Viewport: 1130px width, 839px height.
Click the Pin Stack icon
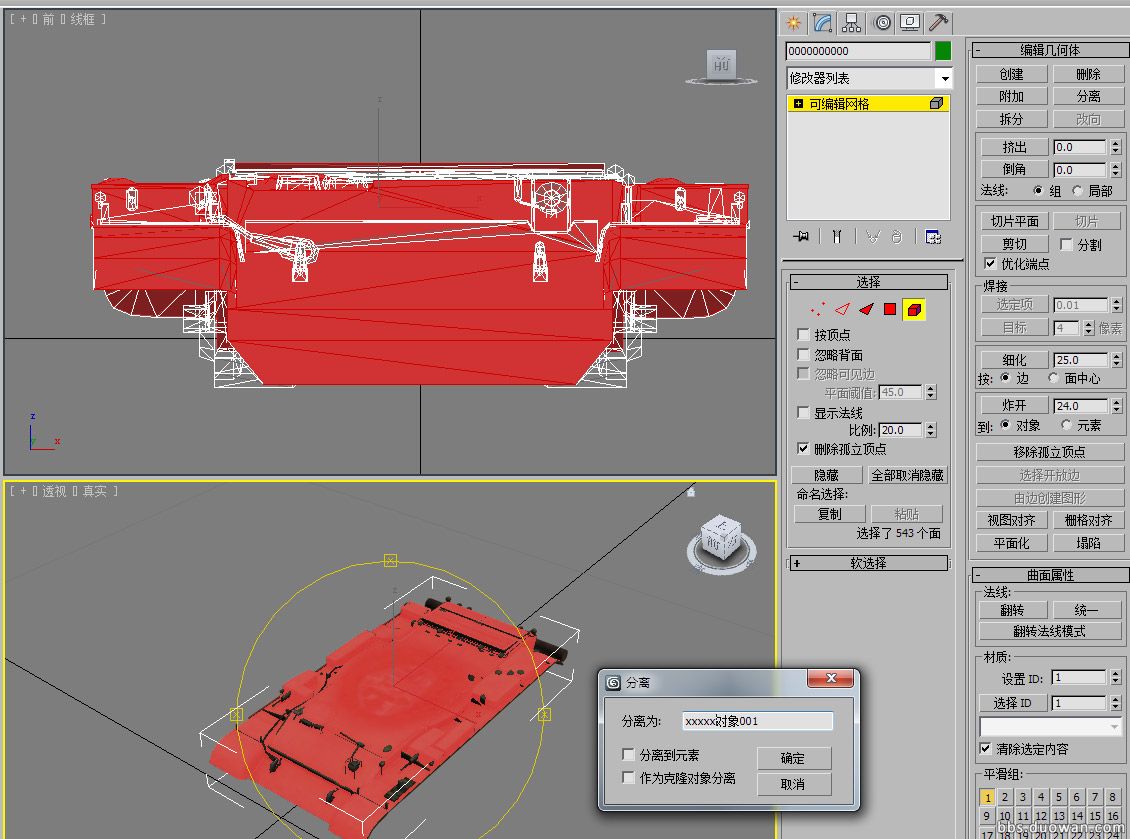tap(800, 236)
